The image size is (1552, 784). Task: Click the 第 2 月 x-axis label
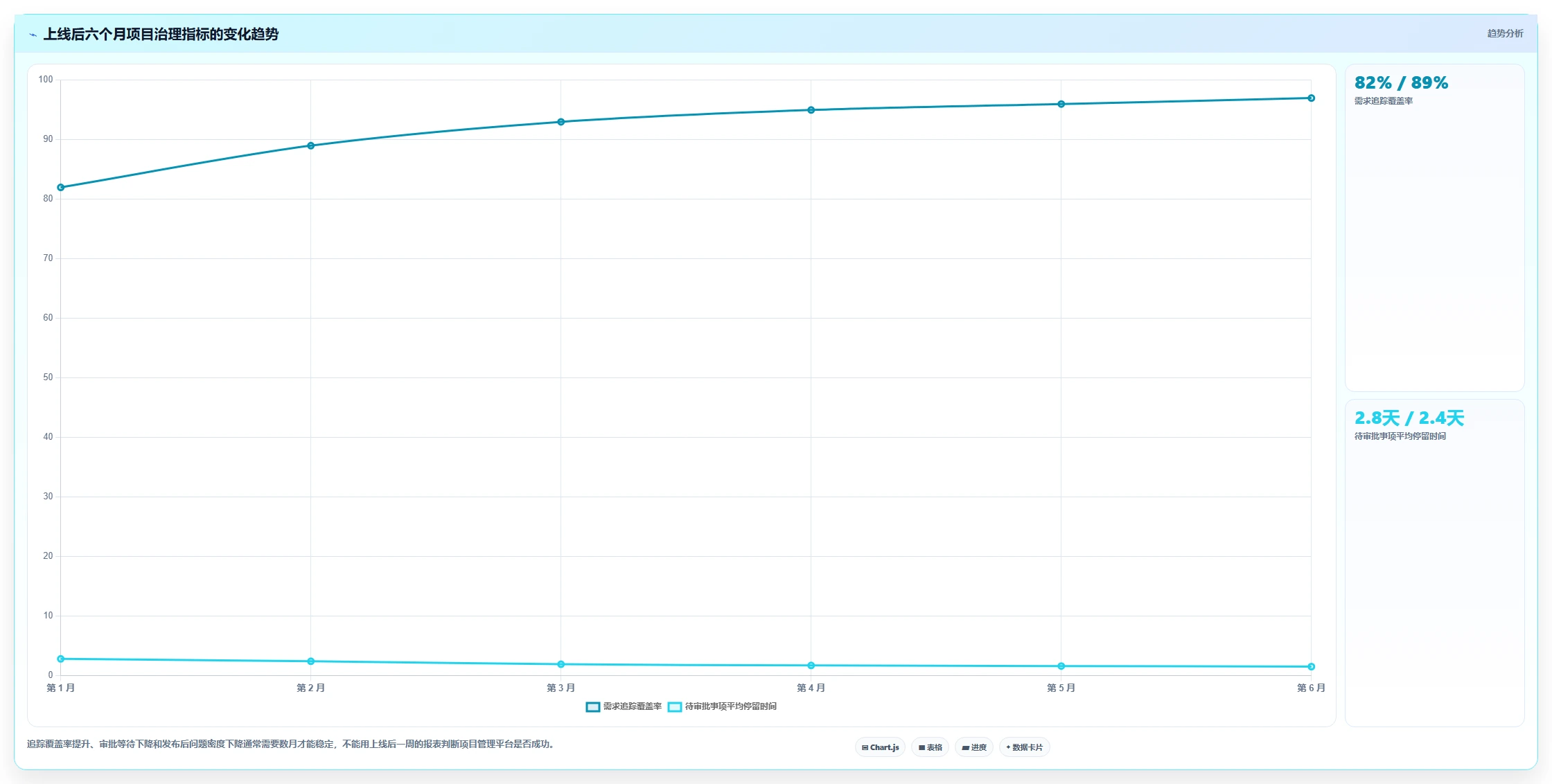click(310, 688)
